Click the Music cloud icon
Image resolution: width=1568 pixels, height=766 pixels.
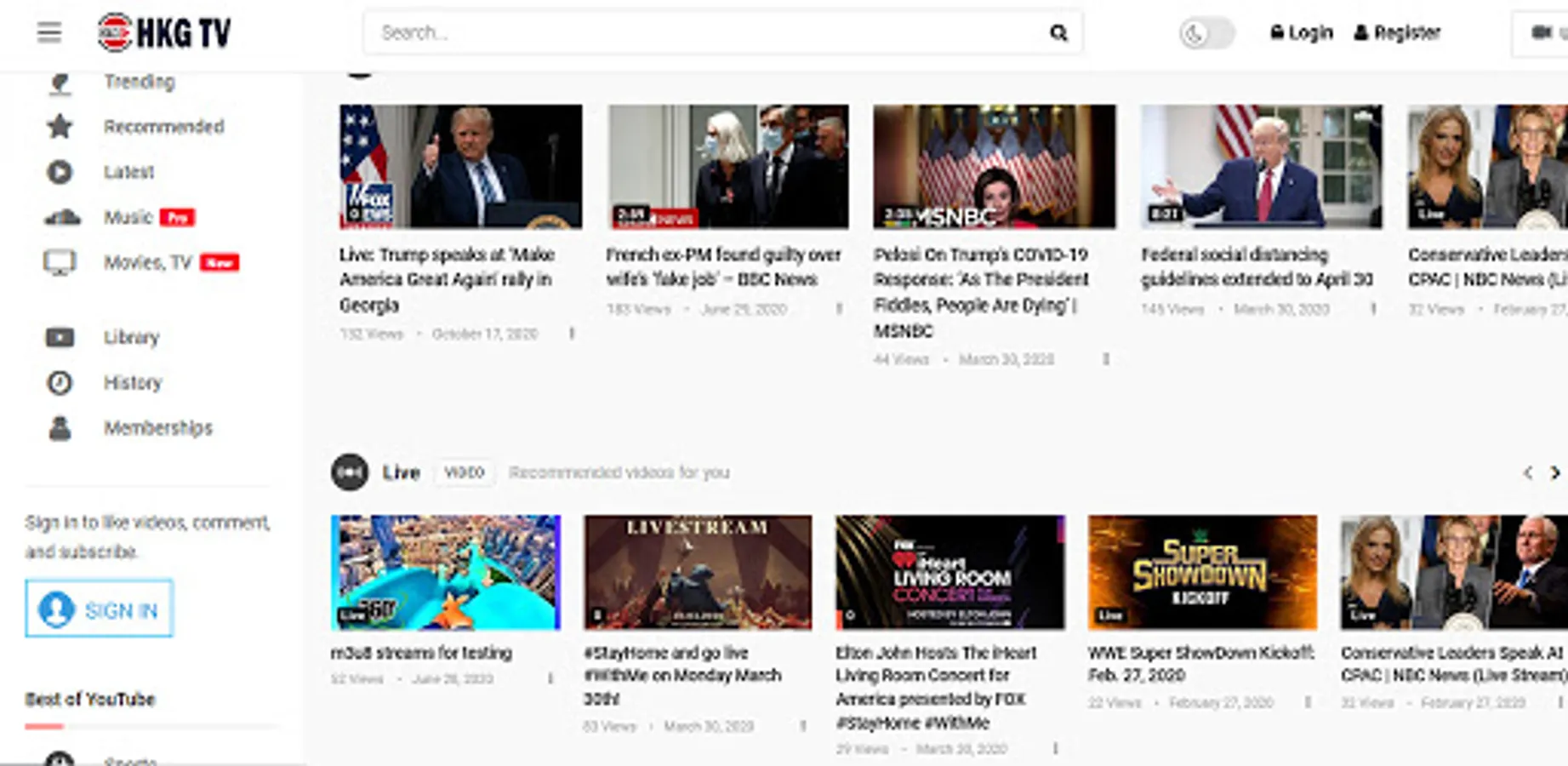(62, 217)
